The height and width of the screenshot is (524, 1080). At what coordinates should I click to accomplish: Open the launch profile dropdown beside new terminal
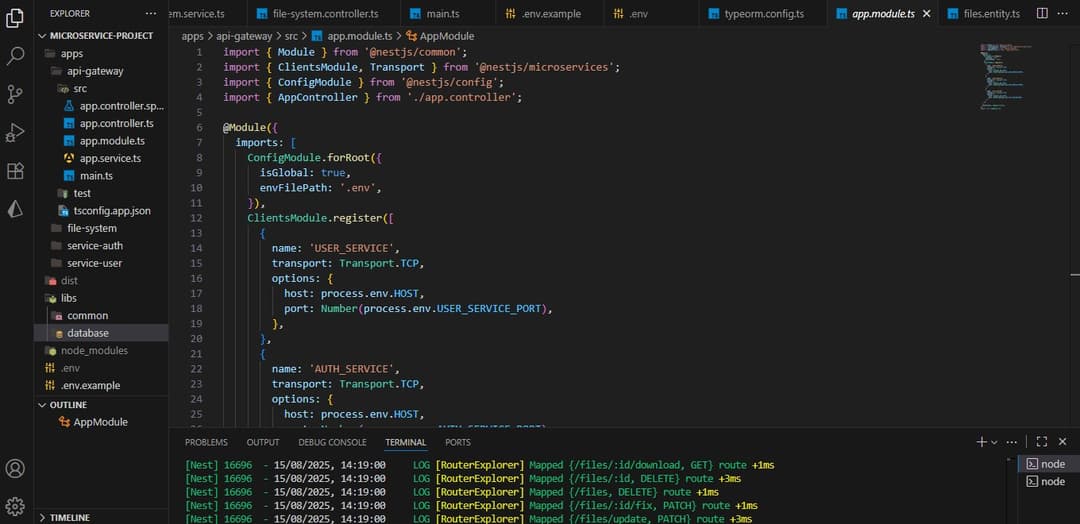click(x=994, y=442)
